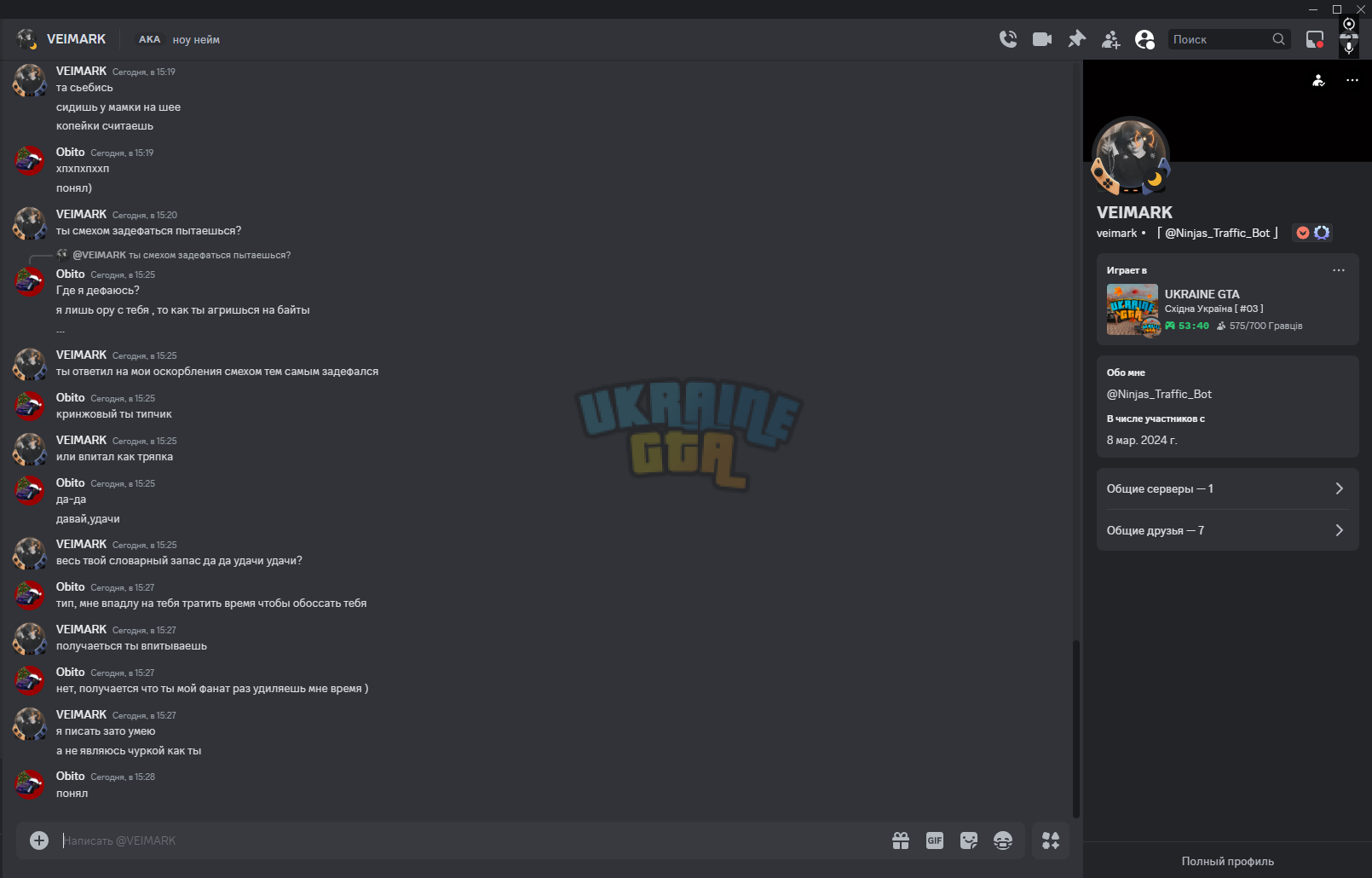Click Obito avatar on 15:19 message

tap(29, 161)
